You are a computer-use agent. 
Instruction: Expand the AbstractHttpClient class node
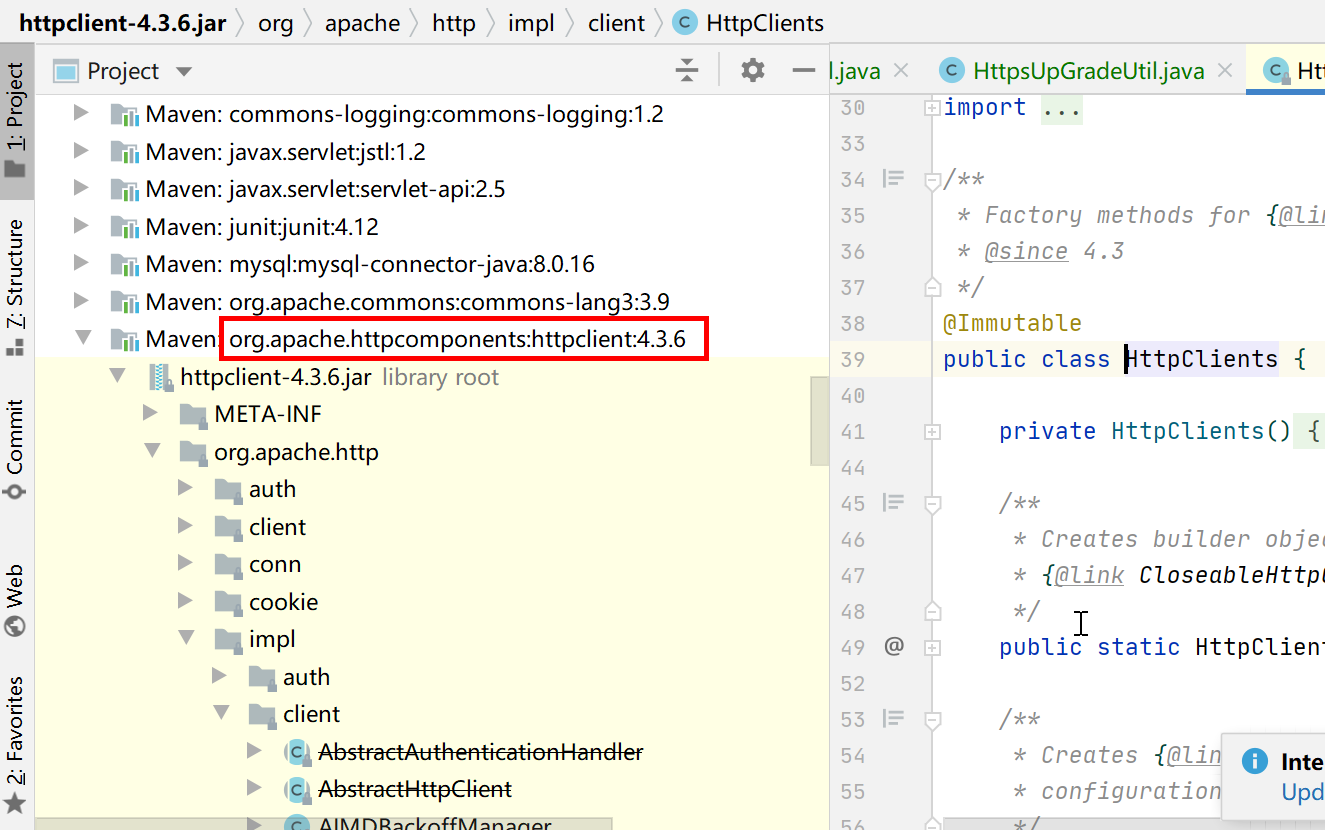pyautogui.click(x=254, y=789)
